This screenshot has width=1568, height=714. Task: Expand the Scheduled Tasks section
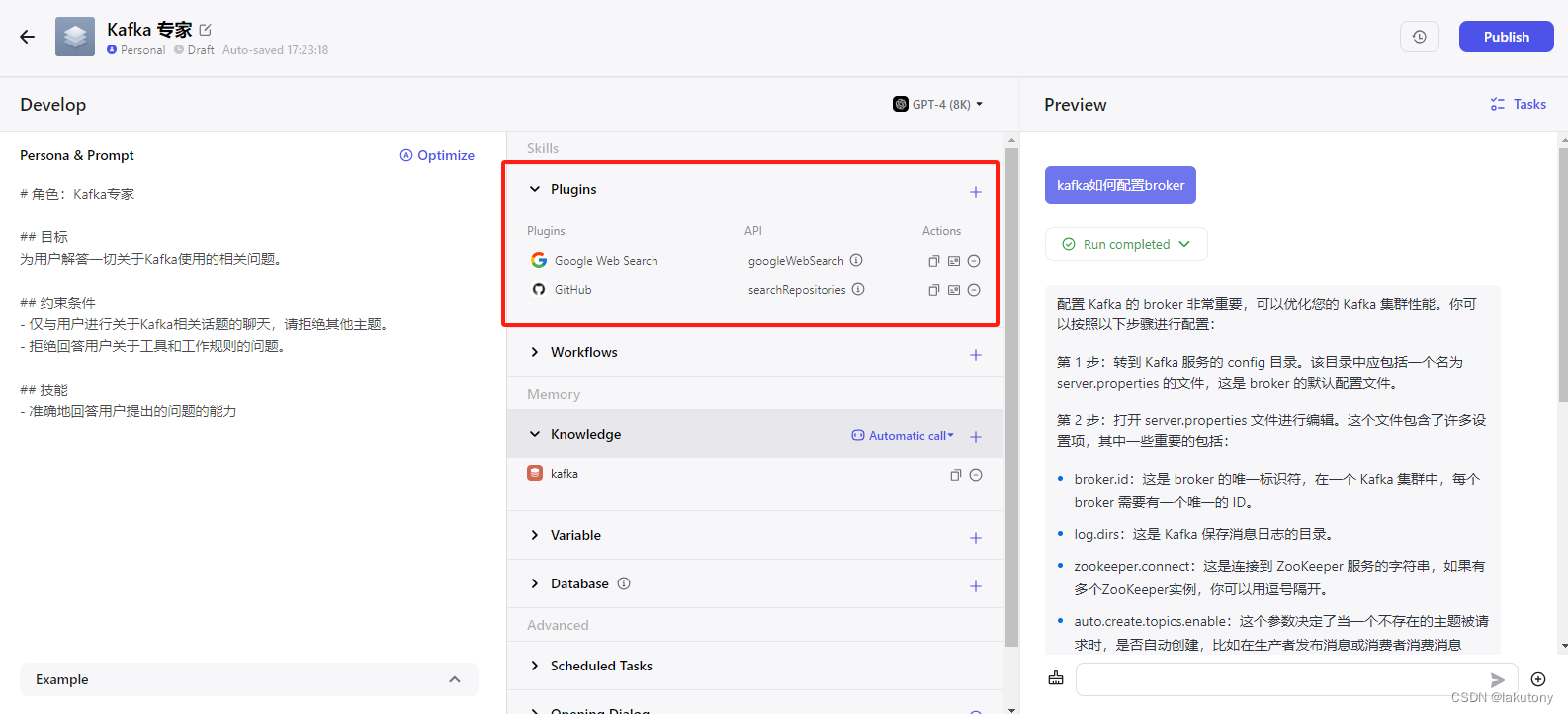[x=535, y=666]
